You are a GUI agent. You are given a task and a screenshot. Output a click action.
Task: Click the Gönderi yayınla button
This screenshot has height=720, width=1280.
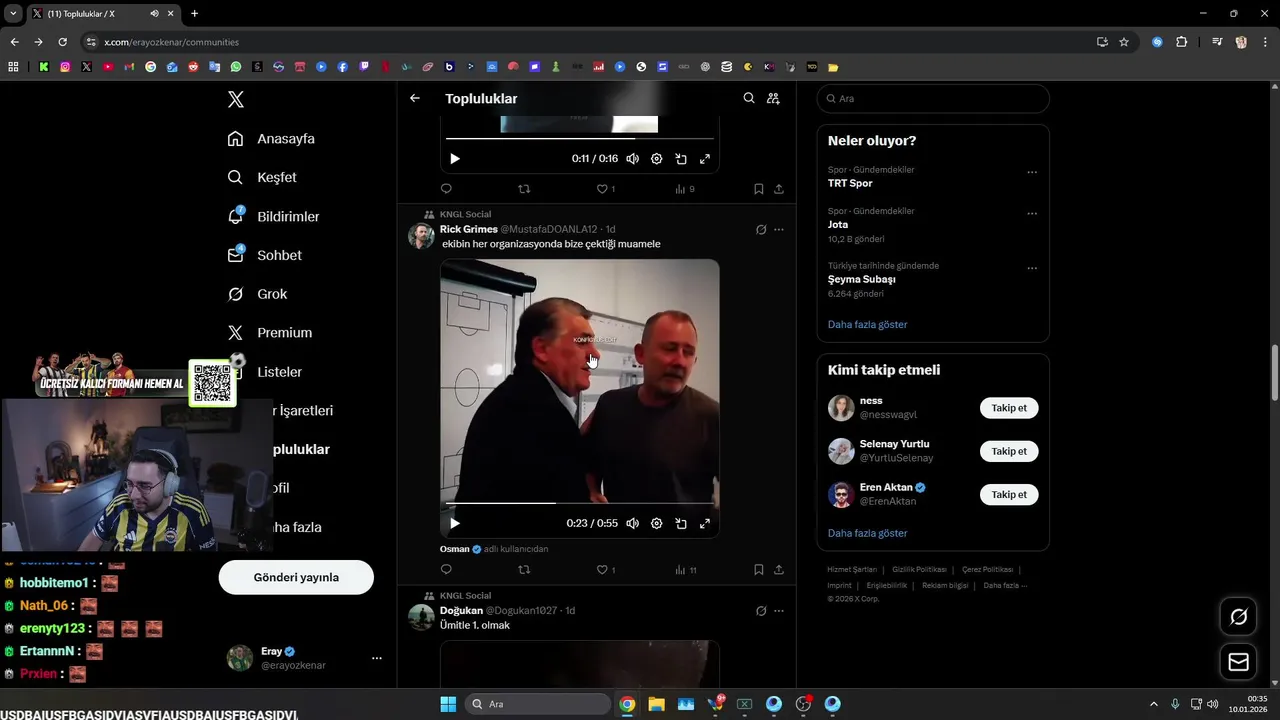(x=296, y=577)
